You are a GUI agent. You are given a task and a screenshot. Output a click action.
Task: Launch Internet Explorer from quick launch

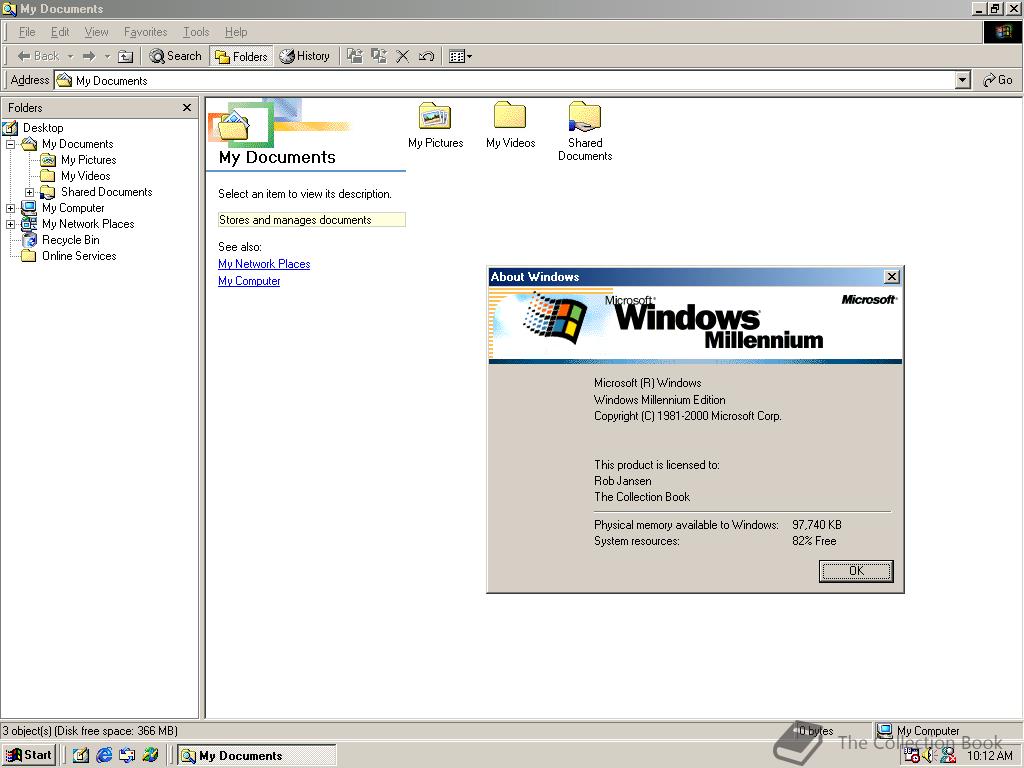pos(104,756)
